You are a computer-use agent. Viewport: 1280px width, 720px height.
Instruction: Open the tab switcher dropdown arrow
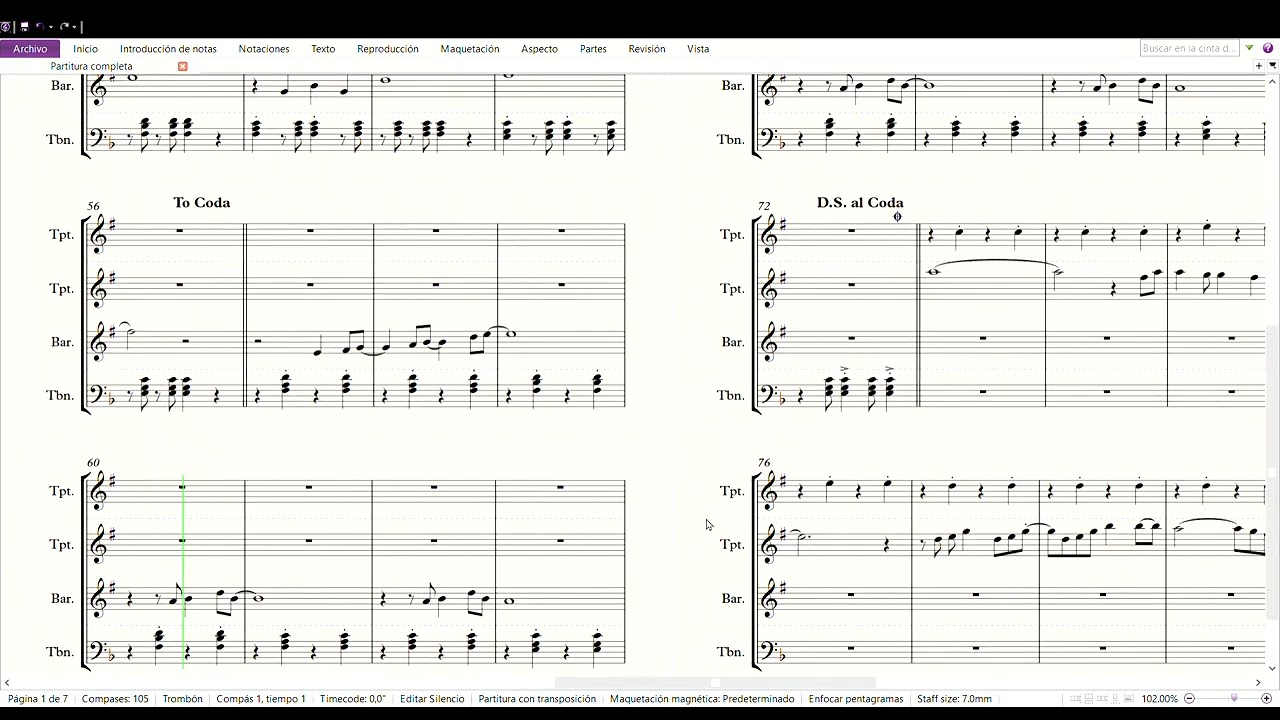click(x=1271, y=66)
